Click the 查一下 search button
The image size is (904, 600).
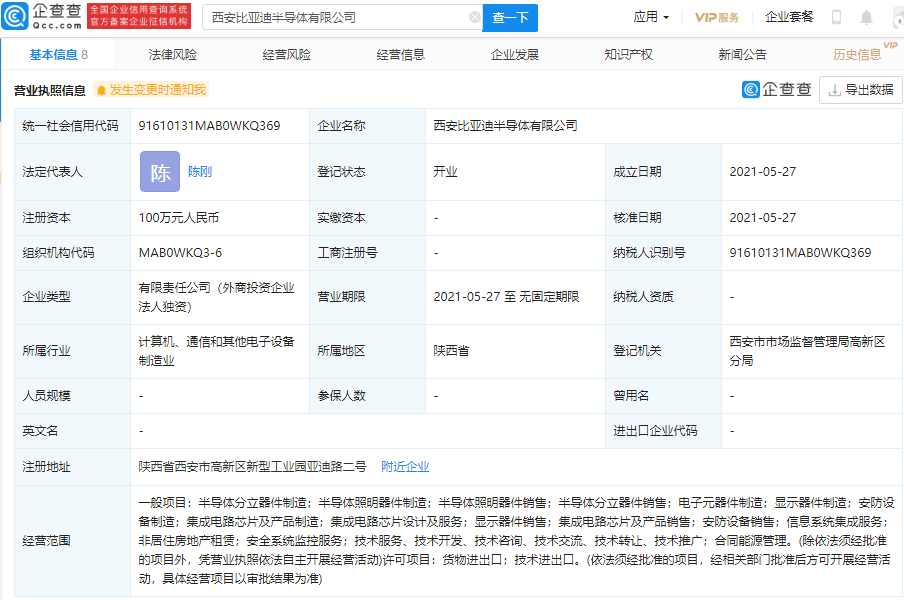pos(511,18)
